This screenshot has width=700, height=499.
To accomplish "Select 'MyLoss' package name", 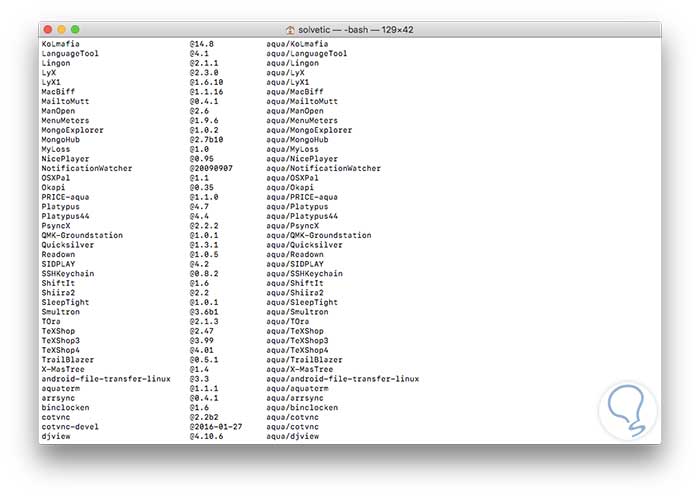I will click(56, 149).
